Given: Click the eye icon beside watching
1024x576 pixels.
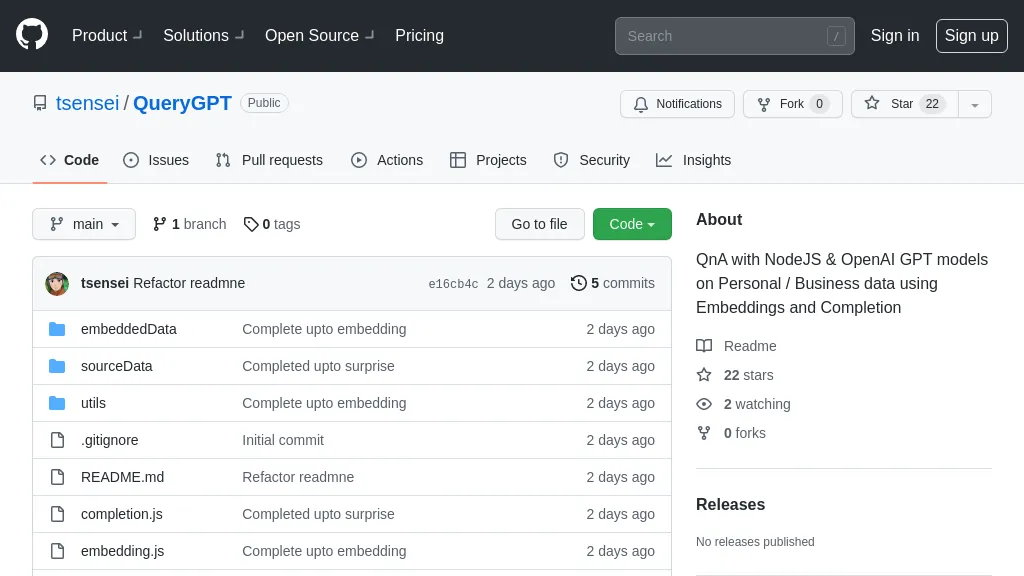Looking at the screenshot, I should (x=704, y=404).
